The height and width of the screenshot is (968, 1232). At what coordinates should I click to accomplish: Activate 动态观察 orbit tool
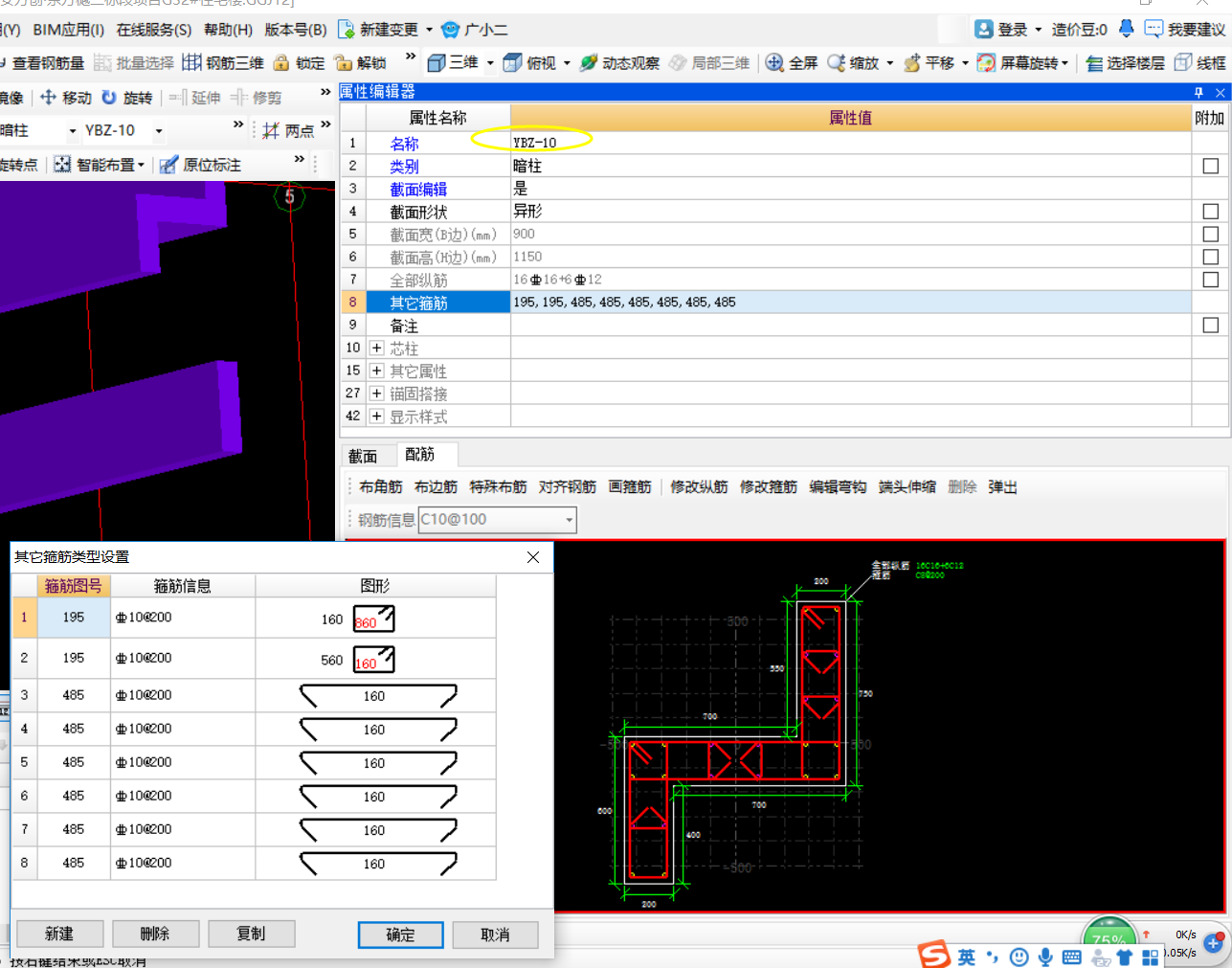pyautogui.click(x=619, y=63)
